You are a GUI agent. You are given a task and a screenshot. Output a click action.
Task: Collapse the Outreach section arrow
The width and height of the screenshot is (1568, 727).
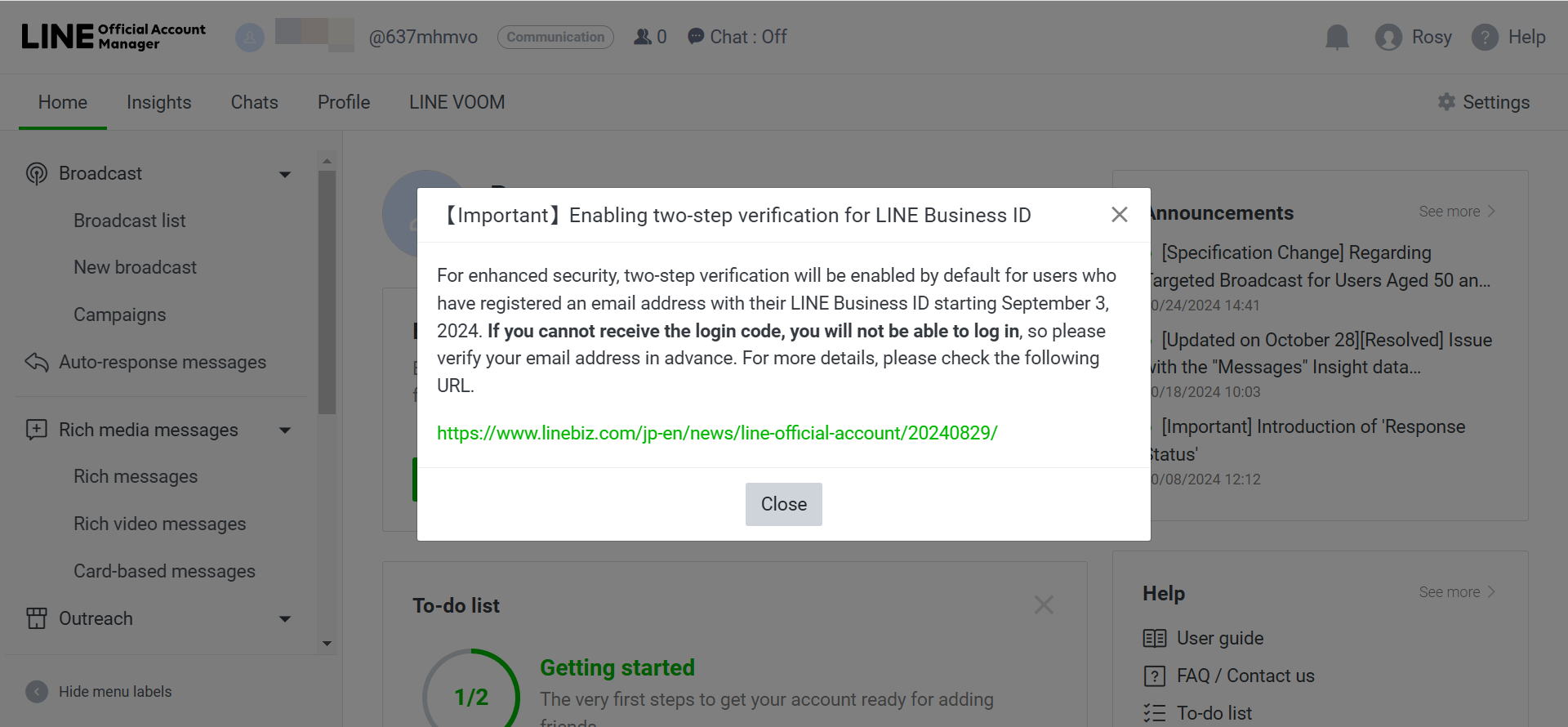[285, 619]
